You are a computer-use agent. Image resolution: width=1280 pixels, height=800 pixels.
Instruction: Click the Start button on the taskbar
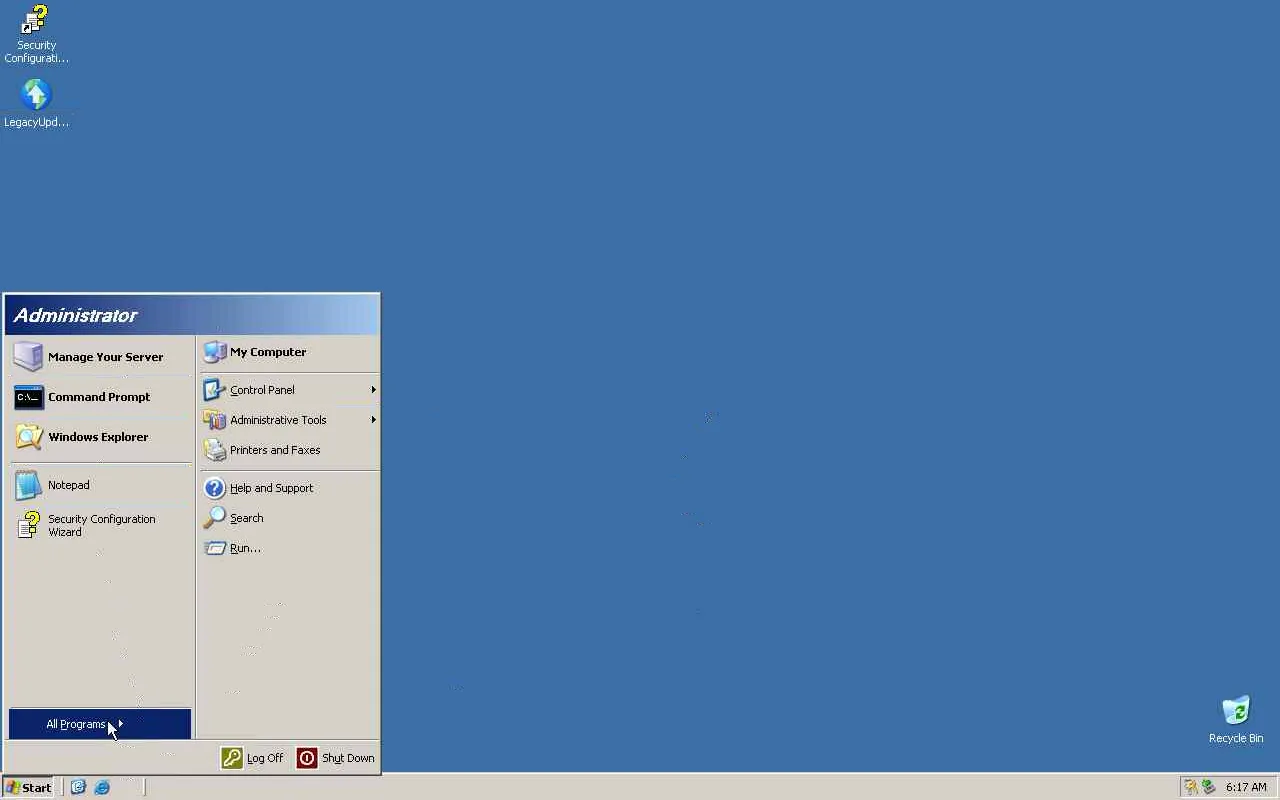(28, 787)
